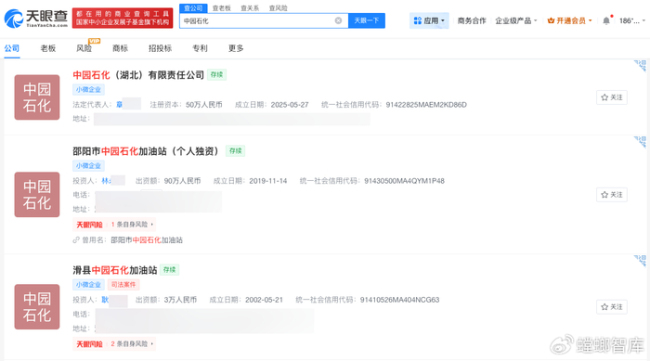Select the 查老板 search tab

point(221,8)
